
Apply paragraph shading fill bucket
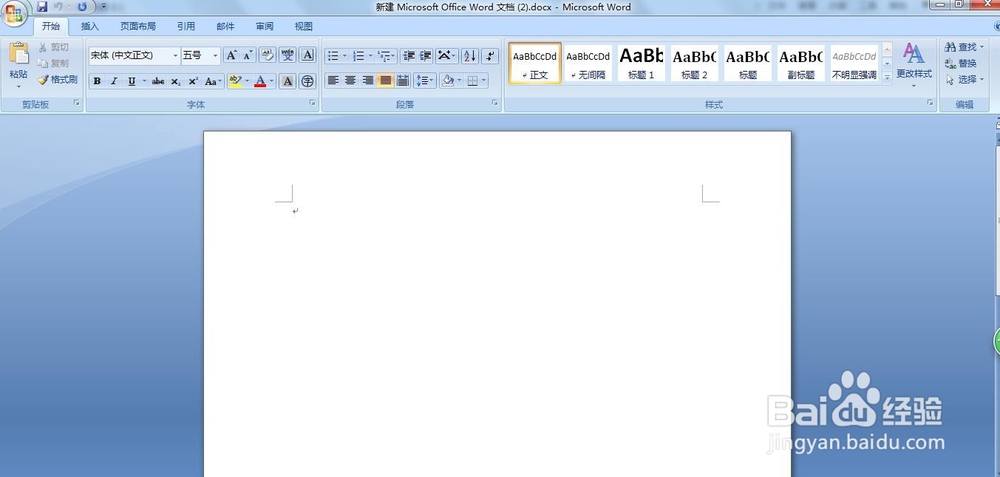point(448,80)
